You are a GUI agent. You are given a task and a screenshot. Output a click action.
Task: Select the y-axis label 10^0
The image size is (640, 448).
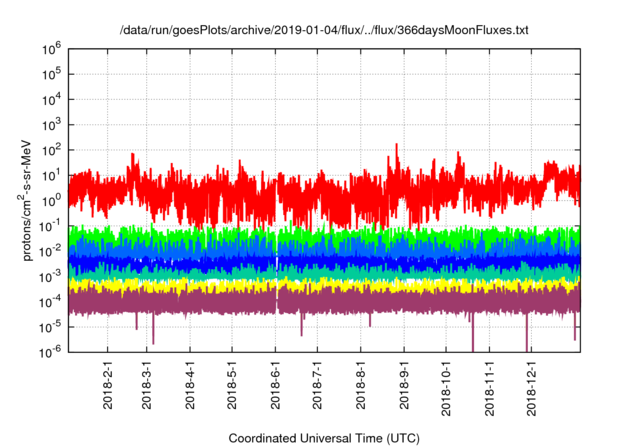click(52, 201)
